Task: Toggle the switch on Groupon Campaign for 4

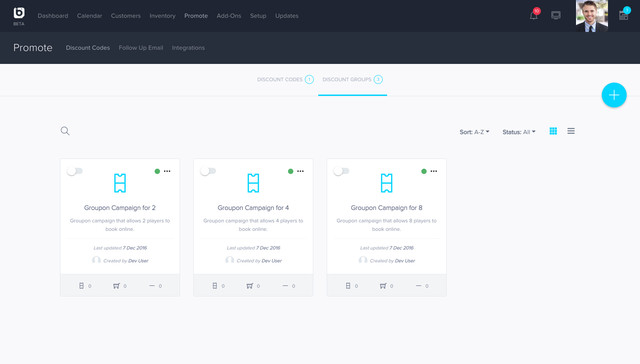Action: coord(208,171)
